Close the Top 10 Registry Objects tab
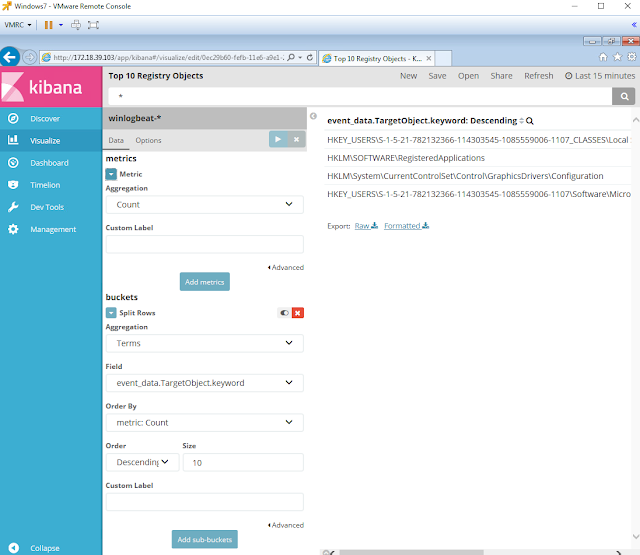The height and width of the screenshot is (555, 640). tap(429, 58)
